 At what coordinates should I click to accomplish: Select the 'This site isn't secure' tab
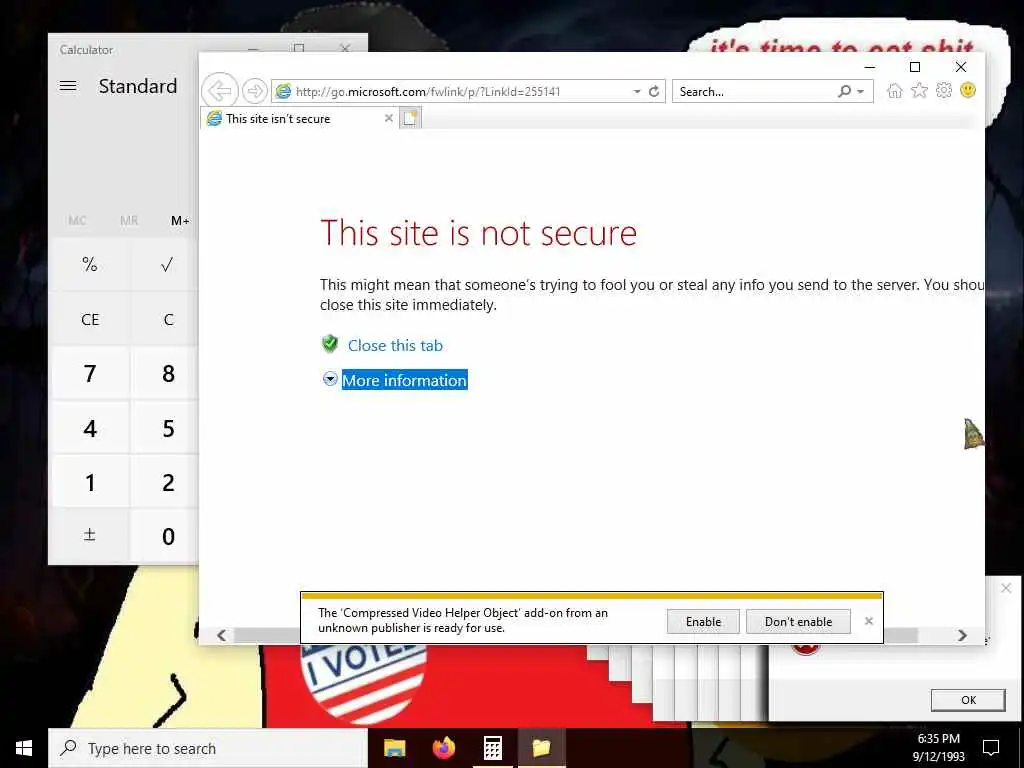point(300,118)
